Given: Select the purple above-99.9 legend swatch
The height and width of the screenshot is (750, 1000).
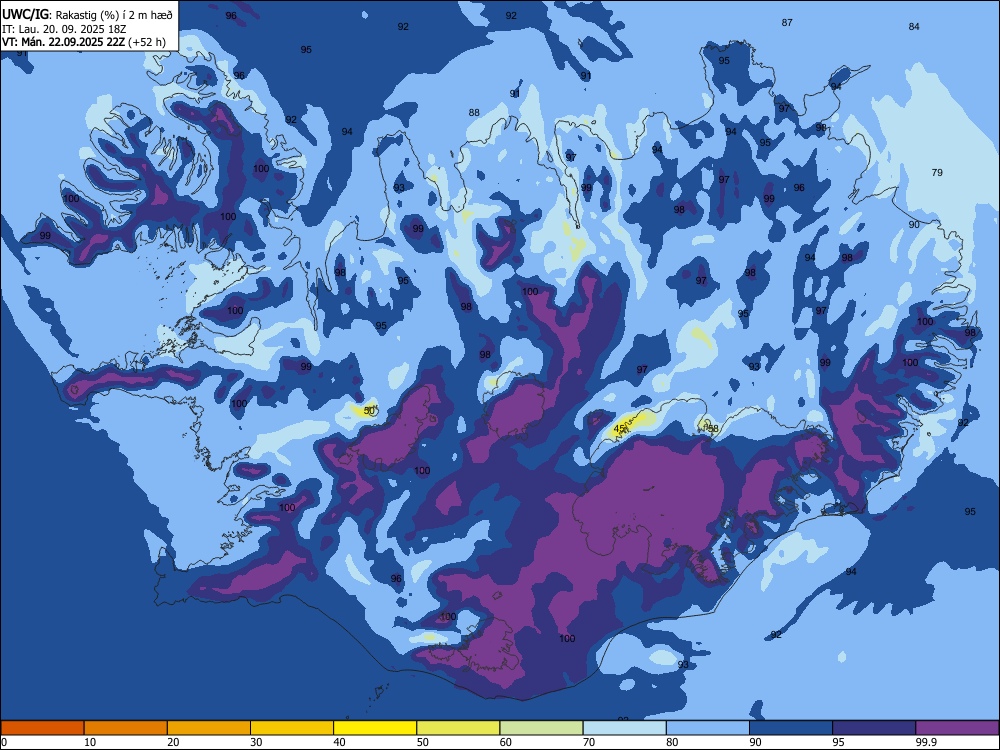Looking at the screenshot, I should 957,728.
